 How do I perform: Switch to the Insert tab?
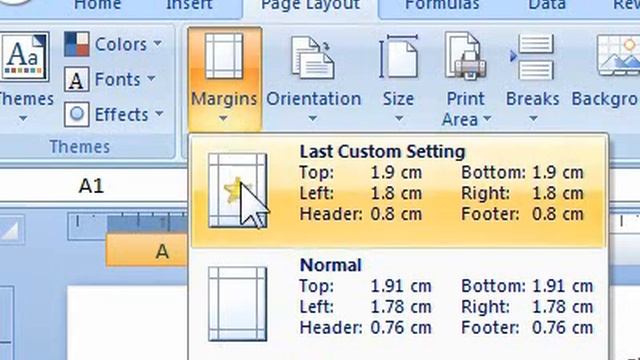[x=189, y=5]
